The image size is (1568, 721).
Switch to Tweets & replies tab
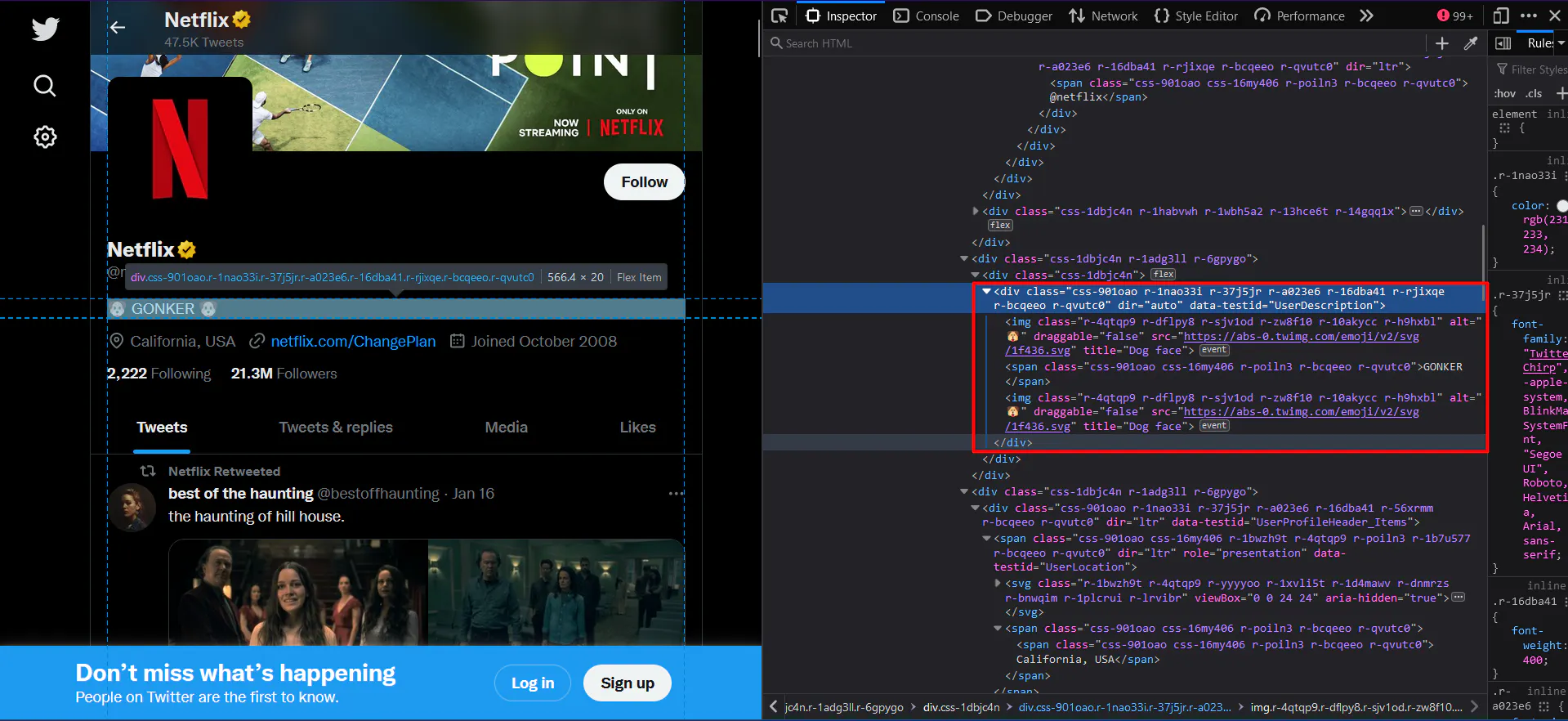tap(336, 428)
